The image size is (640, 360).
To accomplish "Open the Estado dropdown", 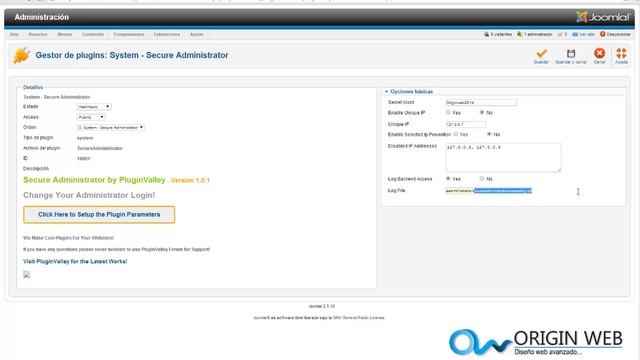I will (x=94, y=107).
